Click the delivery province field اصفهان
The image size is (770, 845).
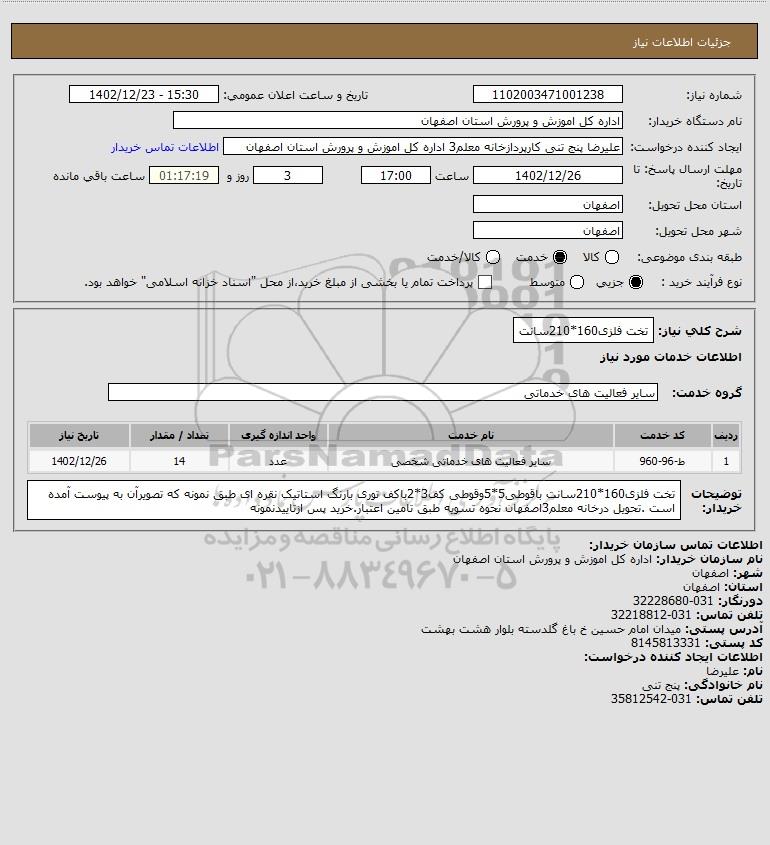coord(547,204)
